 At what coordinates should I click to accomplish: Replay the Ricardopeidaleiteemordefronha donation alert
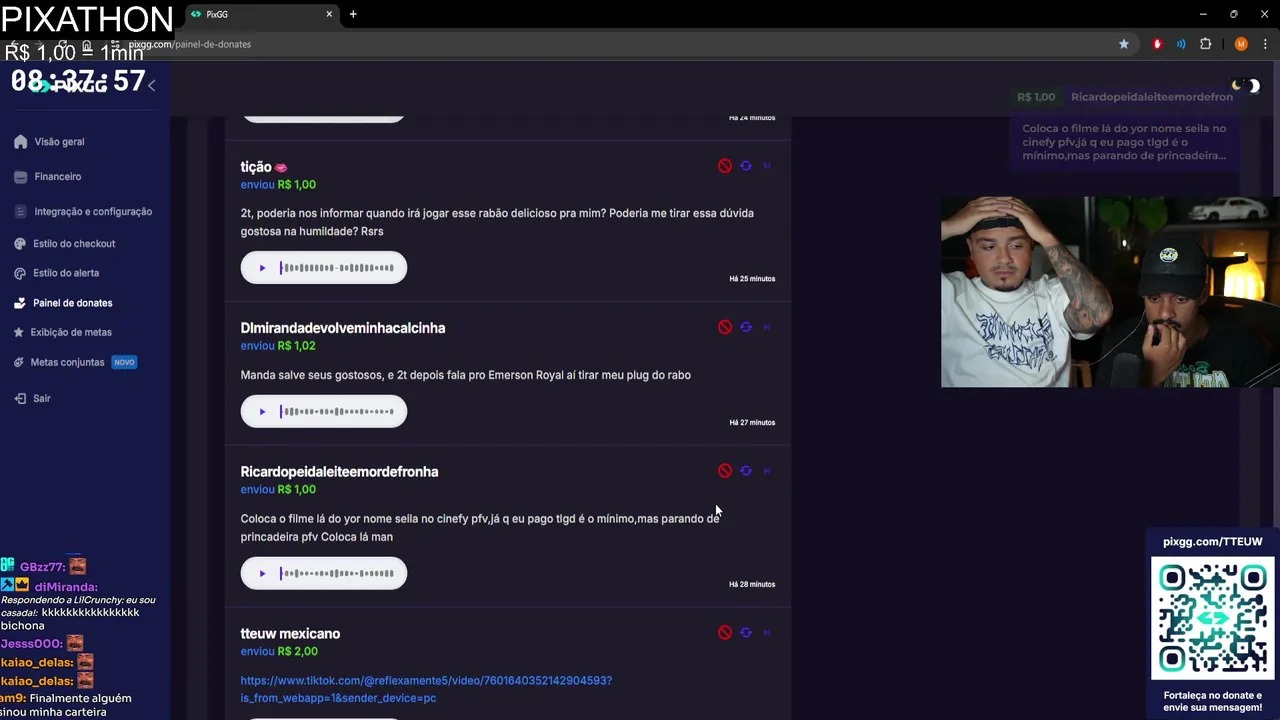click(746, 471)
